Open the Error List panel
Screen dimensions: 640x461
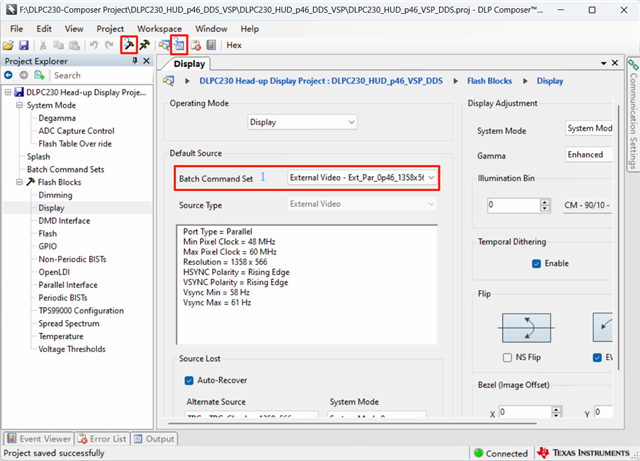(103, 439)
